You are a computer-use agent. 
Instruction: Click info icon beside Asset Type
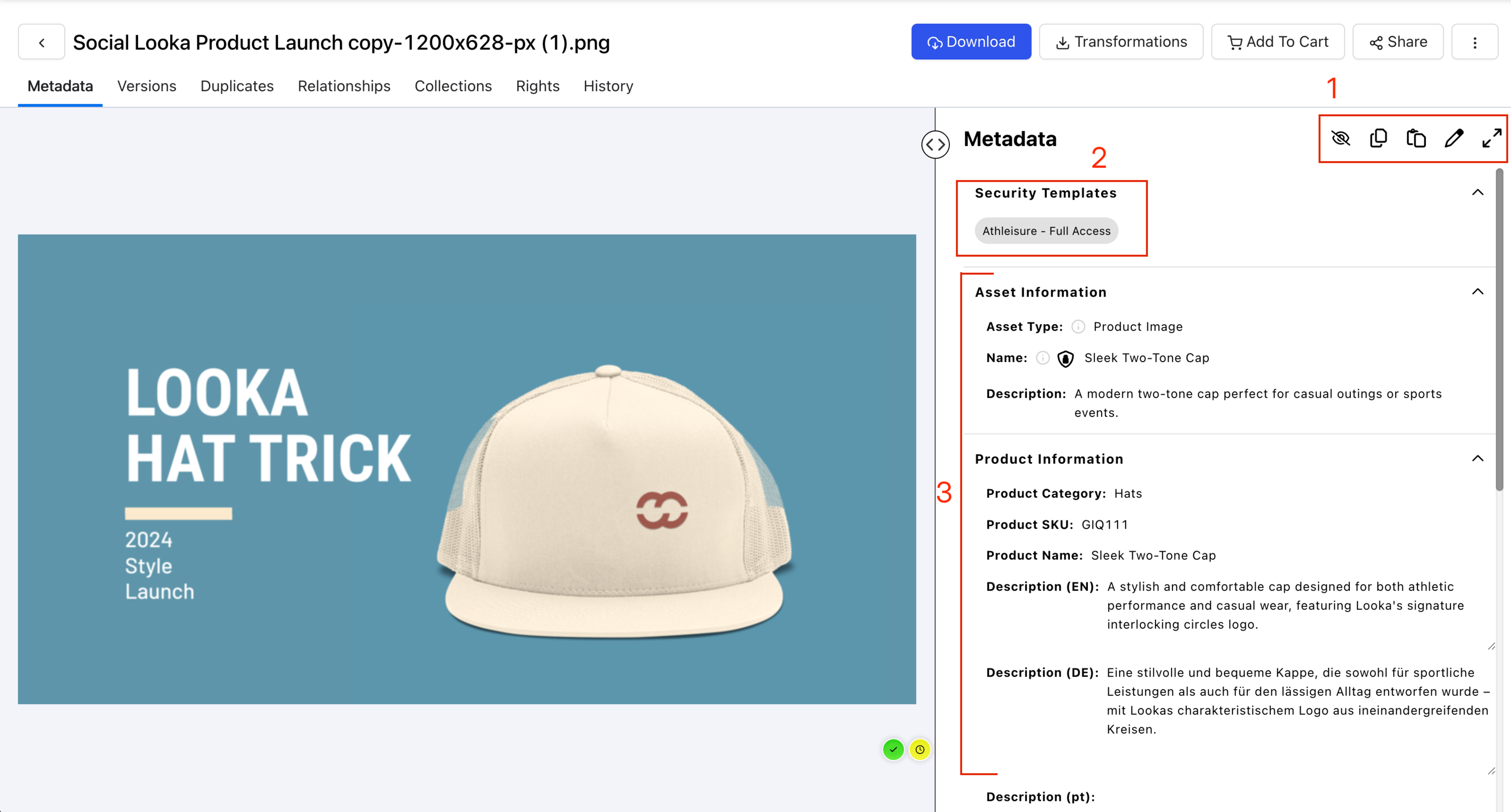(x=1078, y=327)
